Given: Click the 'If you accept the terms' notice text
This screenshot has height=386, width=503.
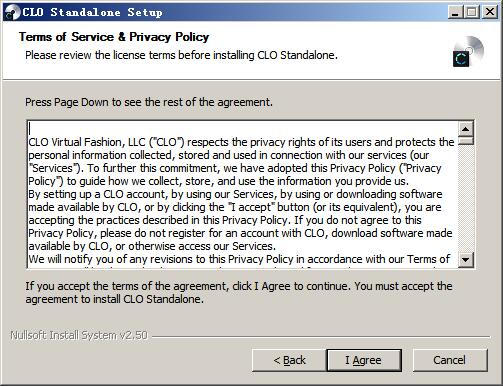Looking at the screenshot, I should tap(239, 292).
